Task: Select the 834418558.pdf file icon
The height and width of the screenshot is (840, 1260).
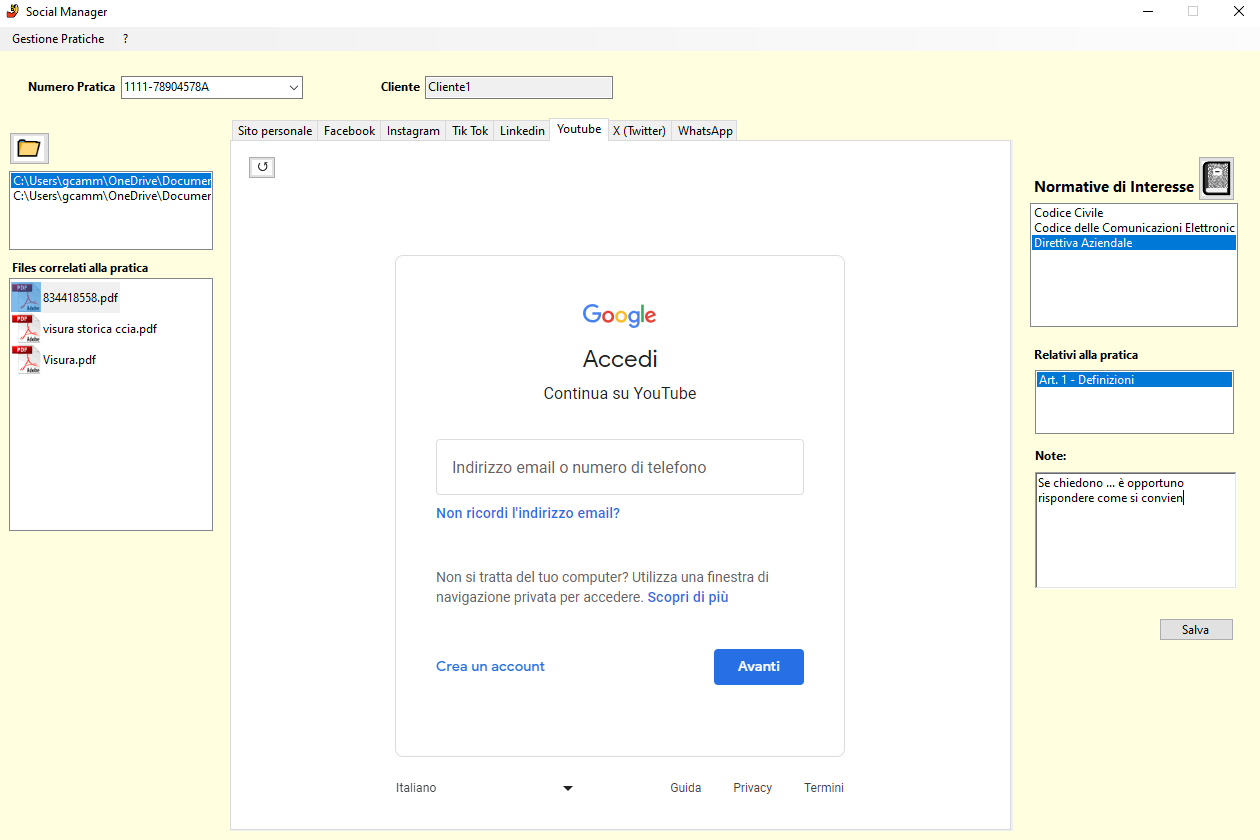Action: [x=26, y=297]
